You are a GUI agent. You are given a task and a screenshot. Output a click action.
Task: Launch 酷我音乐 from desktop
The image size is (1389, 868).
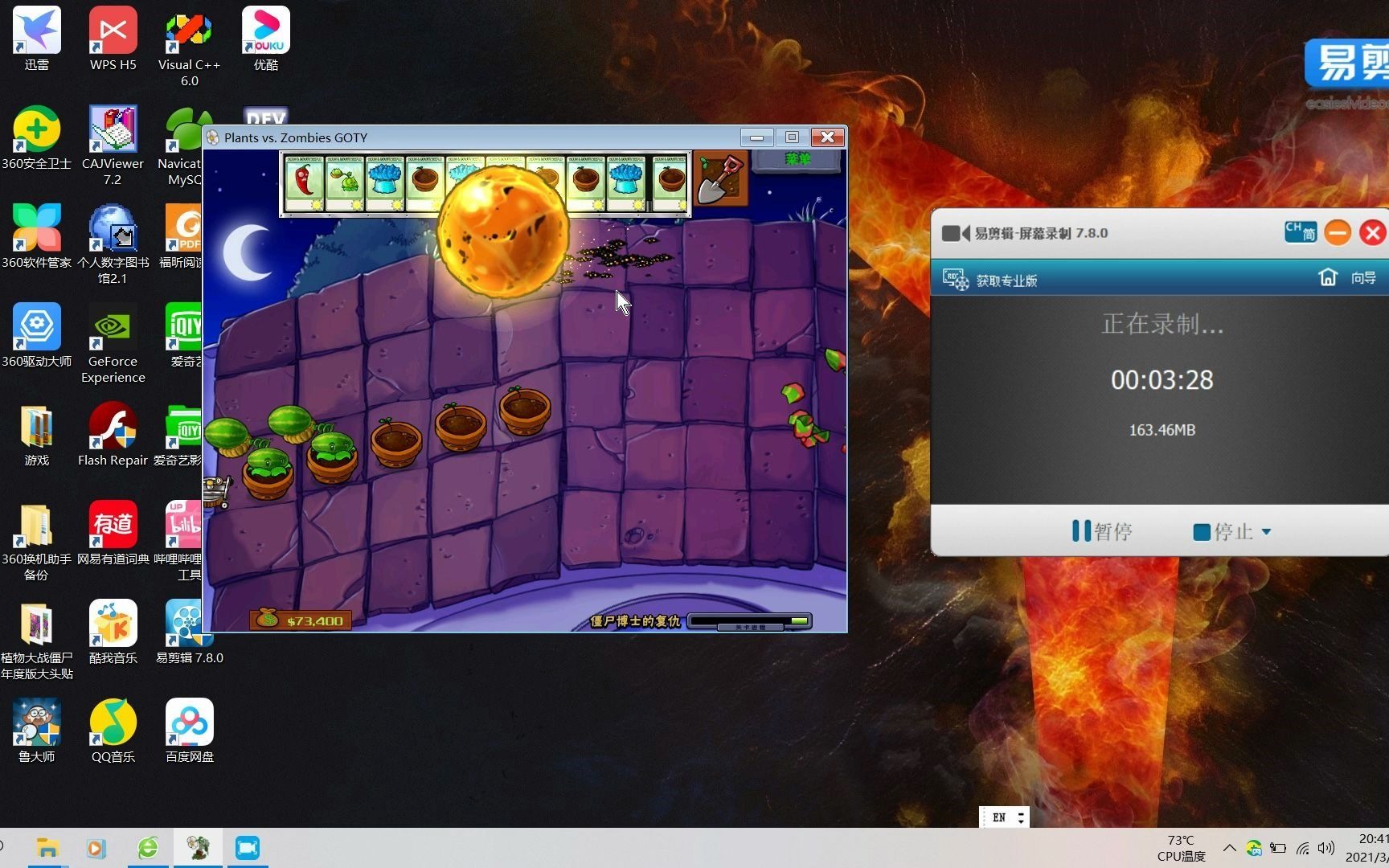(x=113, y=633)
